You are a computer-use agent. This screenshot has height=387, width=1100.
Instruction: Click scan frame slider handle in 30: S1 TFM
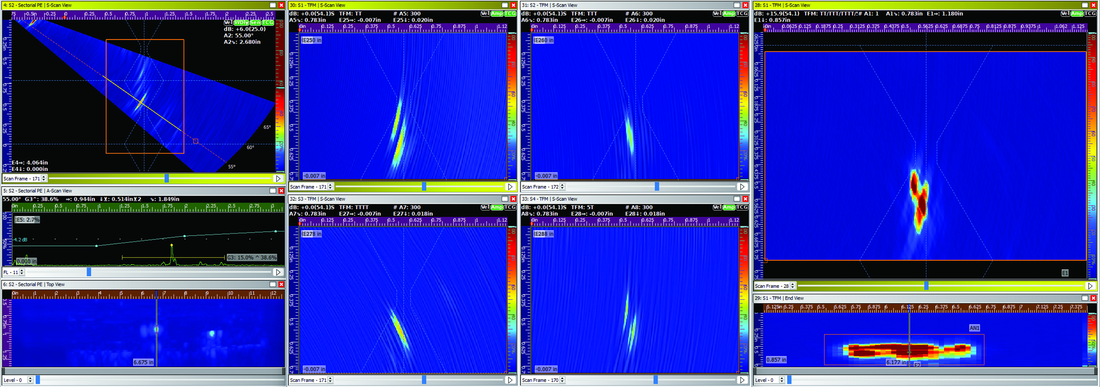pyautogui.click(x=424, y=186)
